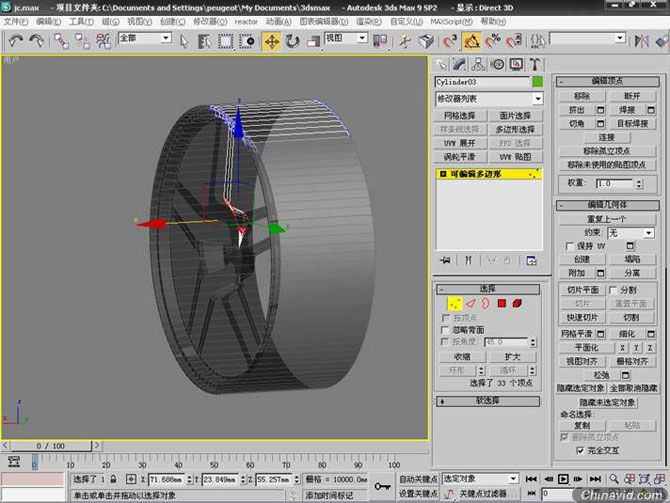This screenshot has height=503, width=670.
Task: Activate the Select and Move tool
Action: [x=272, y=41]
